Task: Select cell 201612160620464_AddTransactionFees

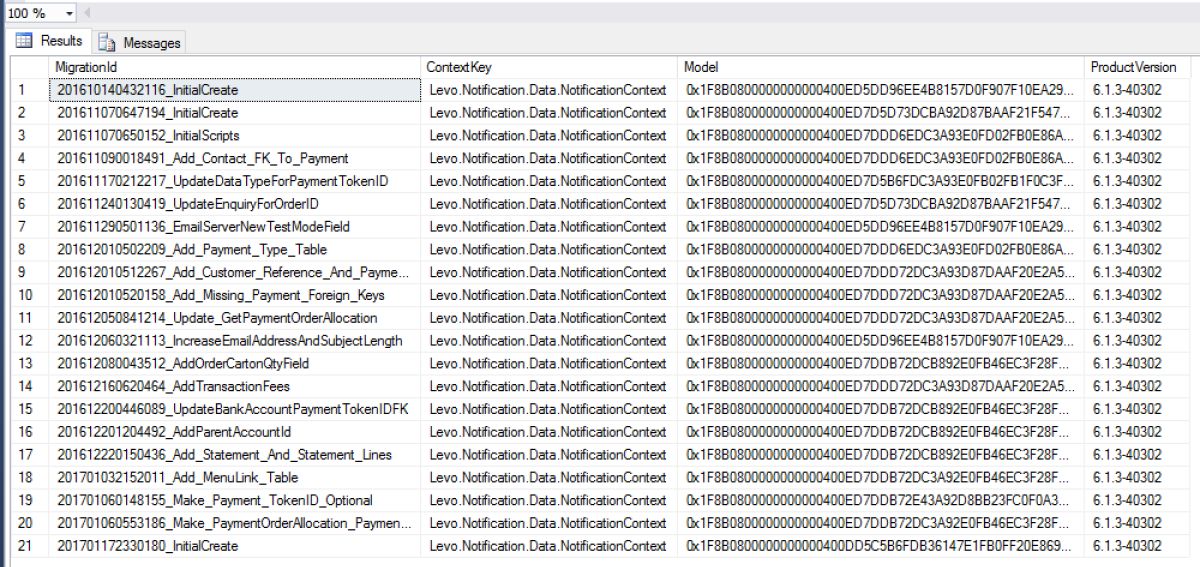Action: tap(236, 386)
